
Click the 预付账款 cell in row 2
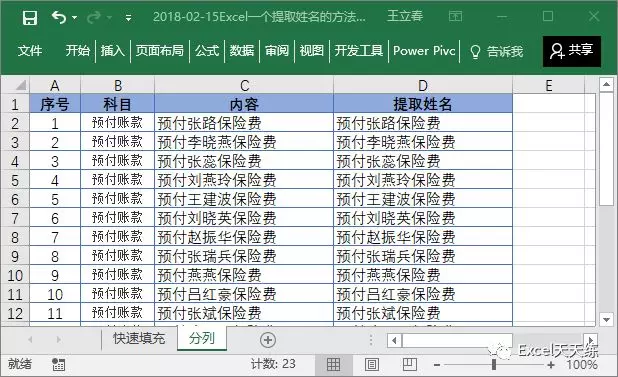117,123
